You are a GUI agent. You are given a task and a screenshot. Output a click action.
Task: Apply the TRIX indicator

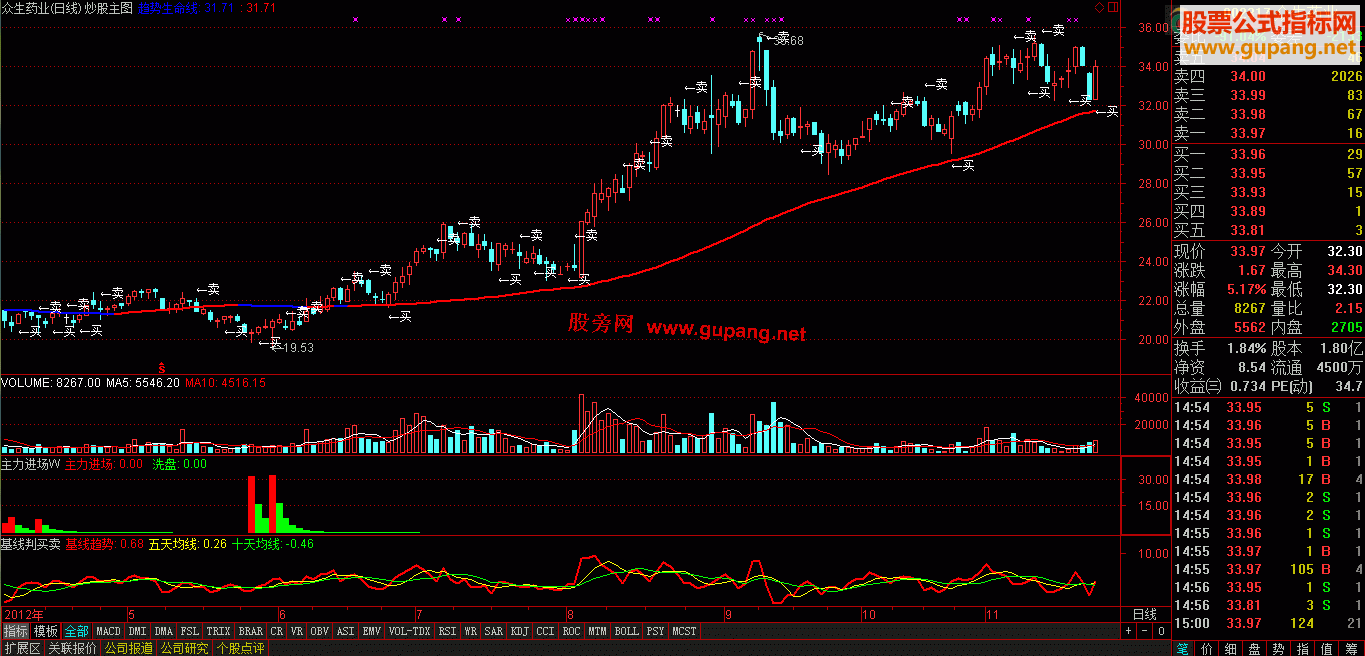[218, 631]
